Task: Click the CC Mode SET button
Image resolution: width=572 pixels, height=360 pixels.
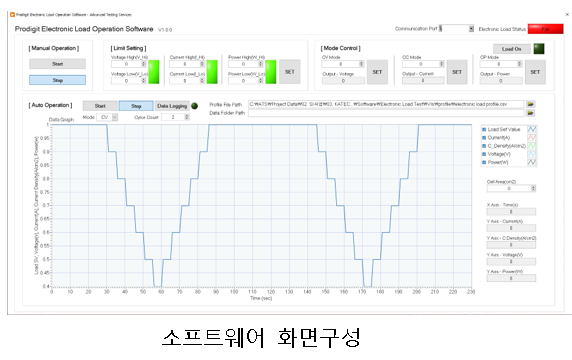Action: [457, 72]
